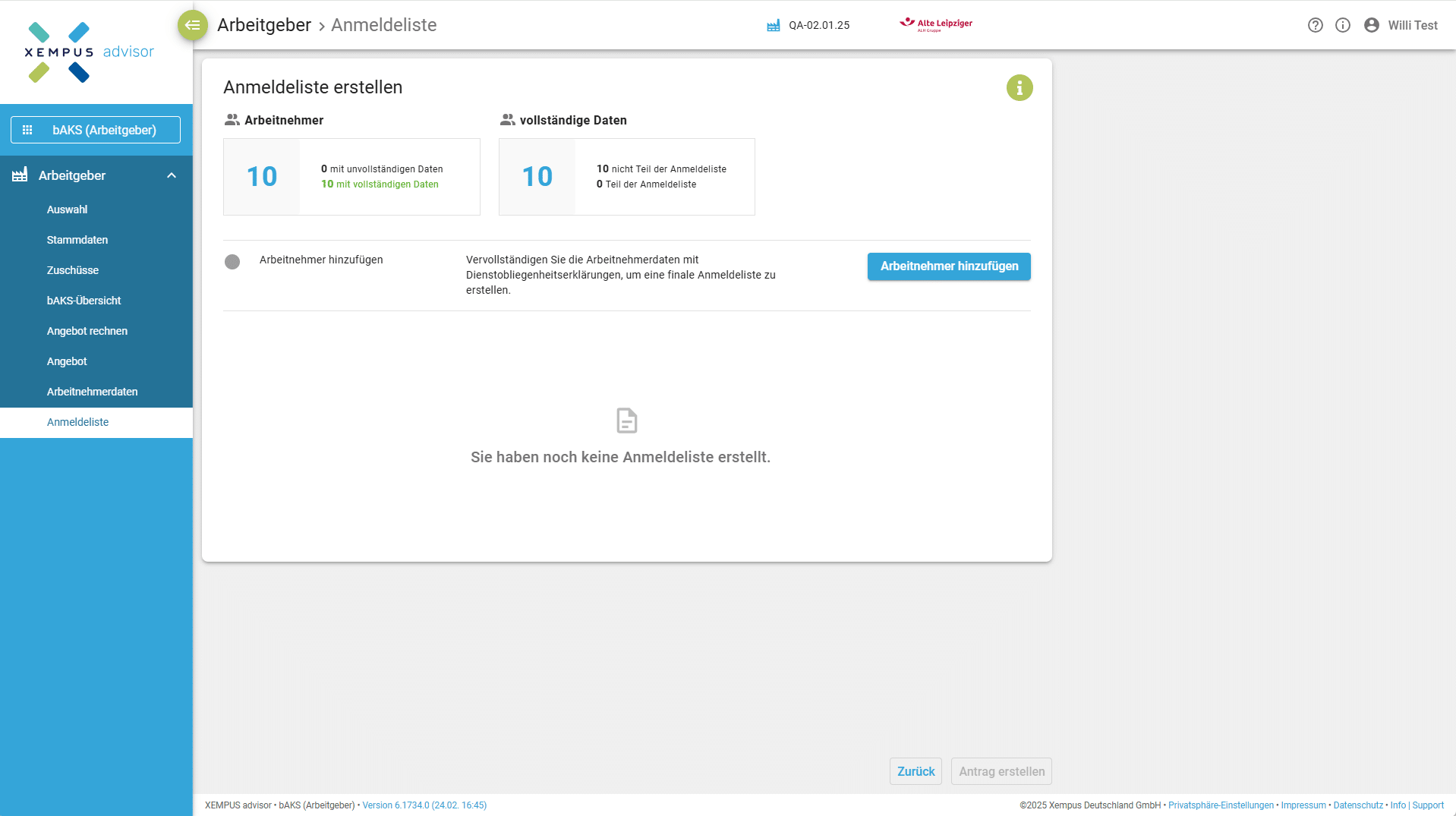The height and width of the screenshot is (816, 1456).
Task: Click the factory icon beside QA-02.01.25
Action: click(x=773, y=26)
